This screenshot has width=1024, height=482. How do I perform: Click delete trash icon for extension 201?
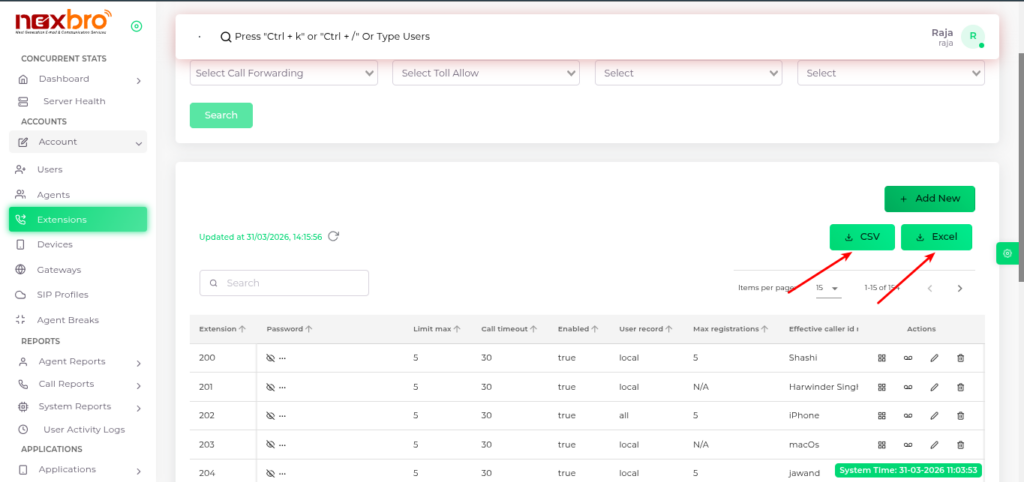(x=960, y=387)
